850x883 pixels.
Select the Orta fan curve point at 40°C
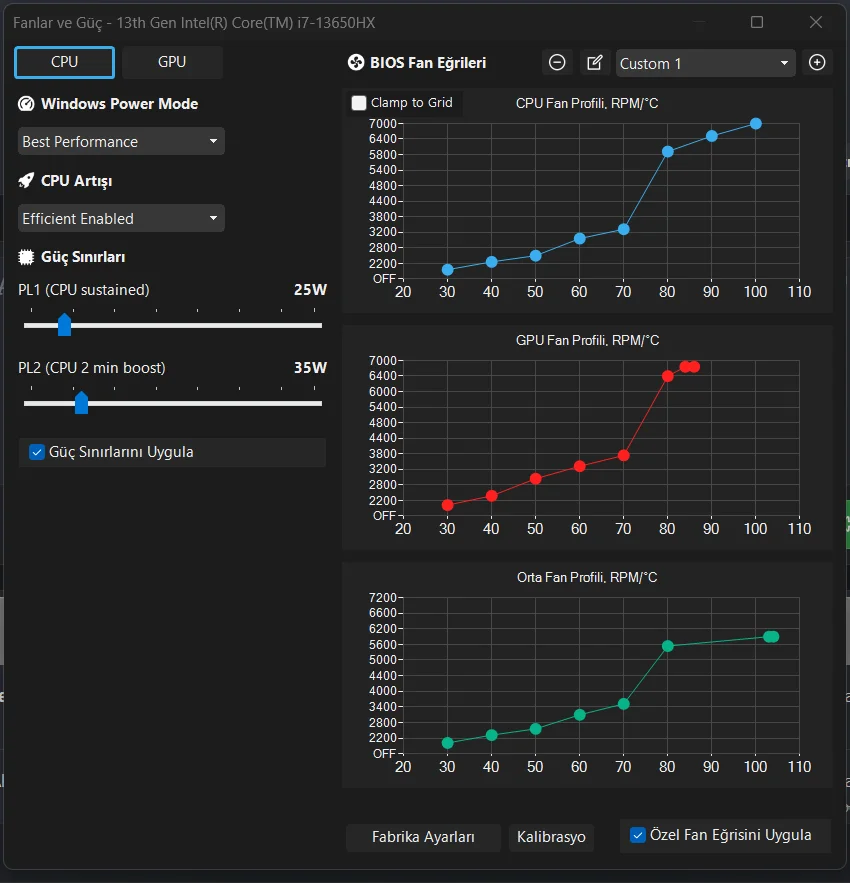[491, 735]
